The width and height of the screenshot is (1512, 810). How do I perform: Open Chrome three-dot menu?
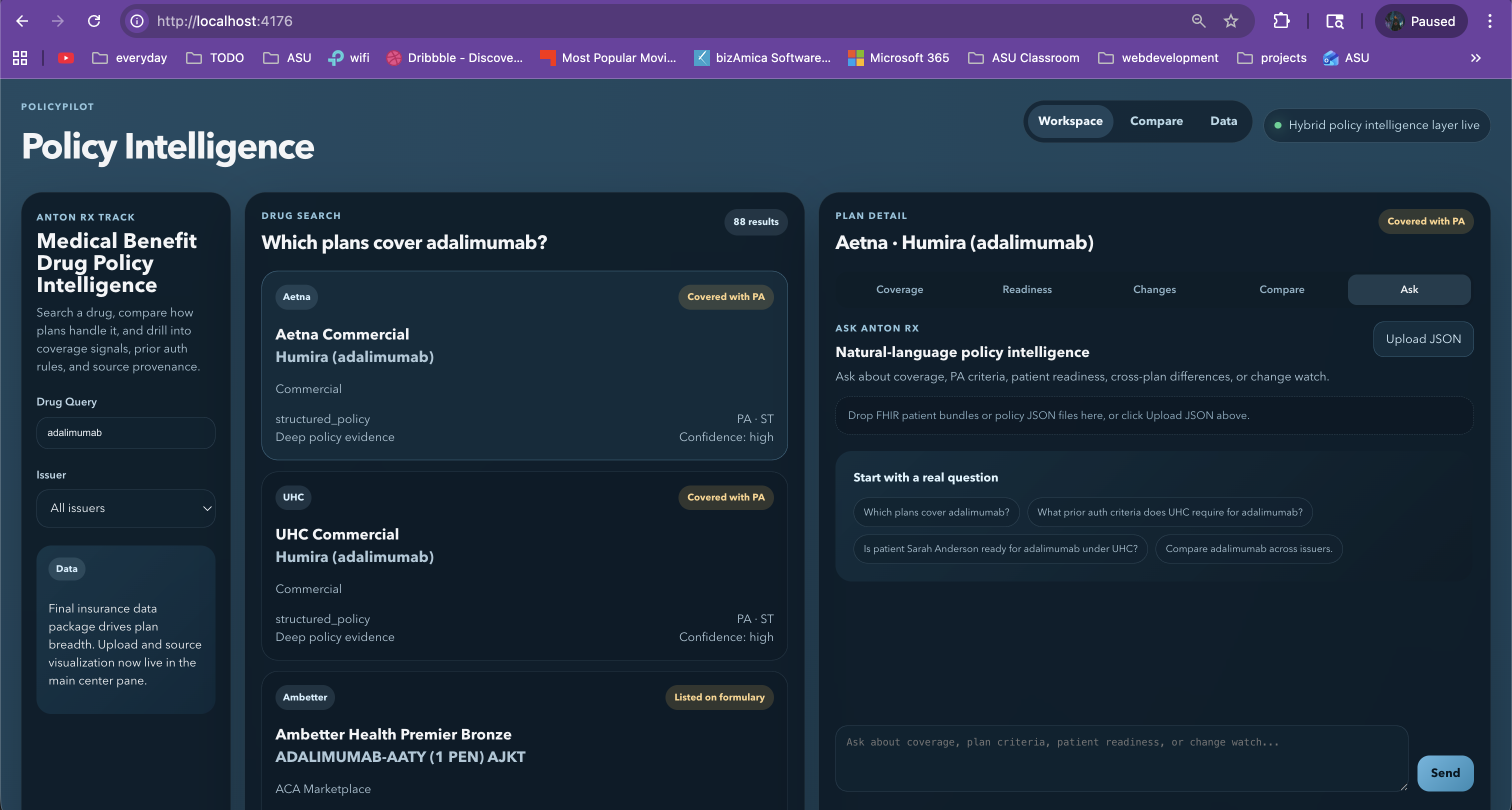click(x=1489, y=21)
